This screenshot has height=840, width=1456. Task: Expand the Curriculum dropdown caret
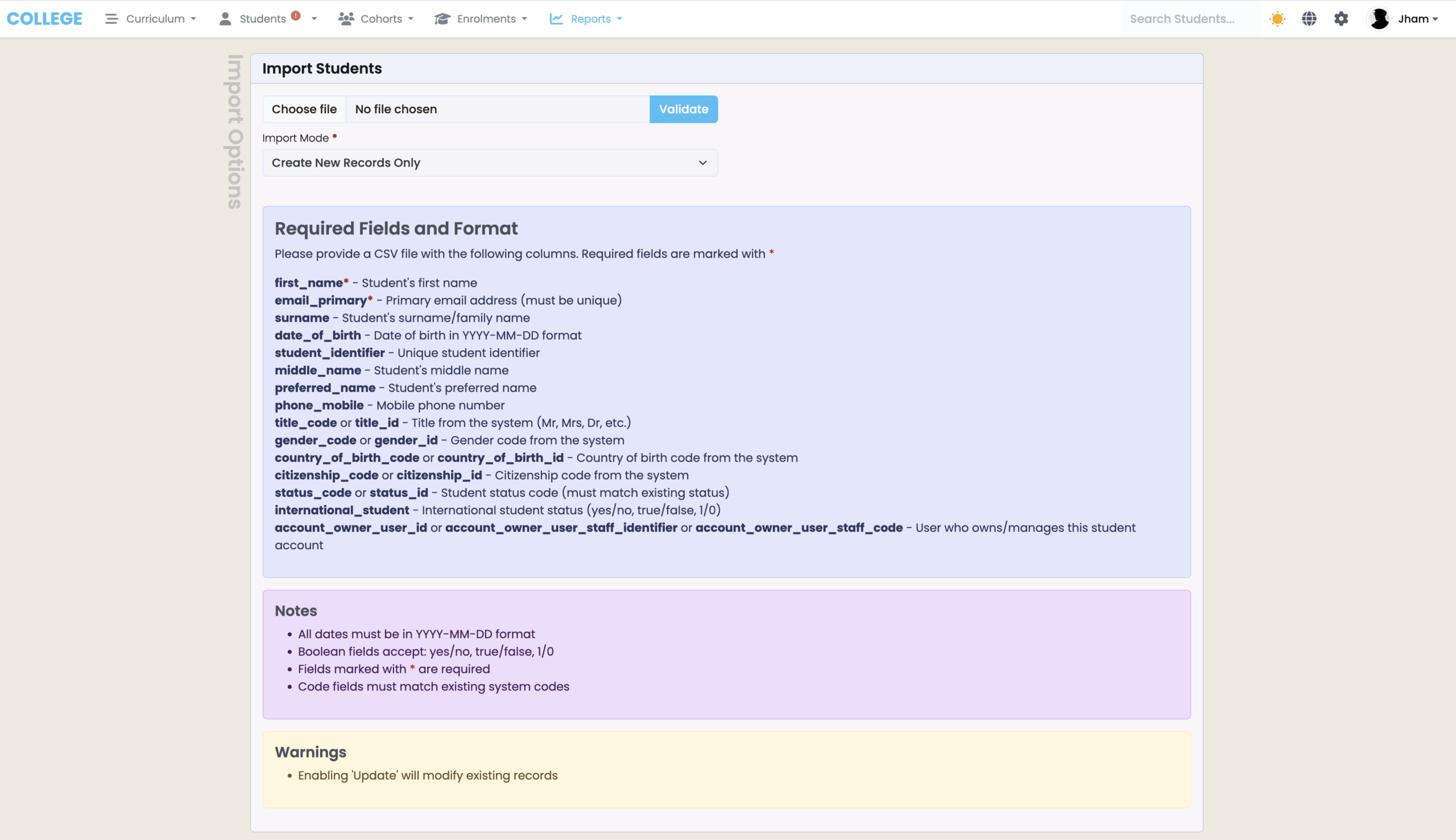pos(193,19)
